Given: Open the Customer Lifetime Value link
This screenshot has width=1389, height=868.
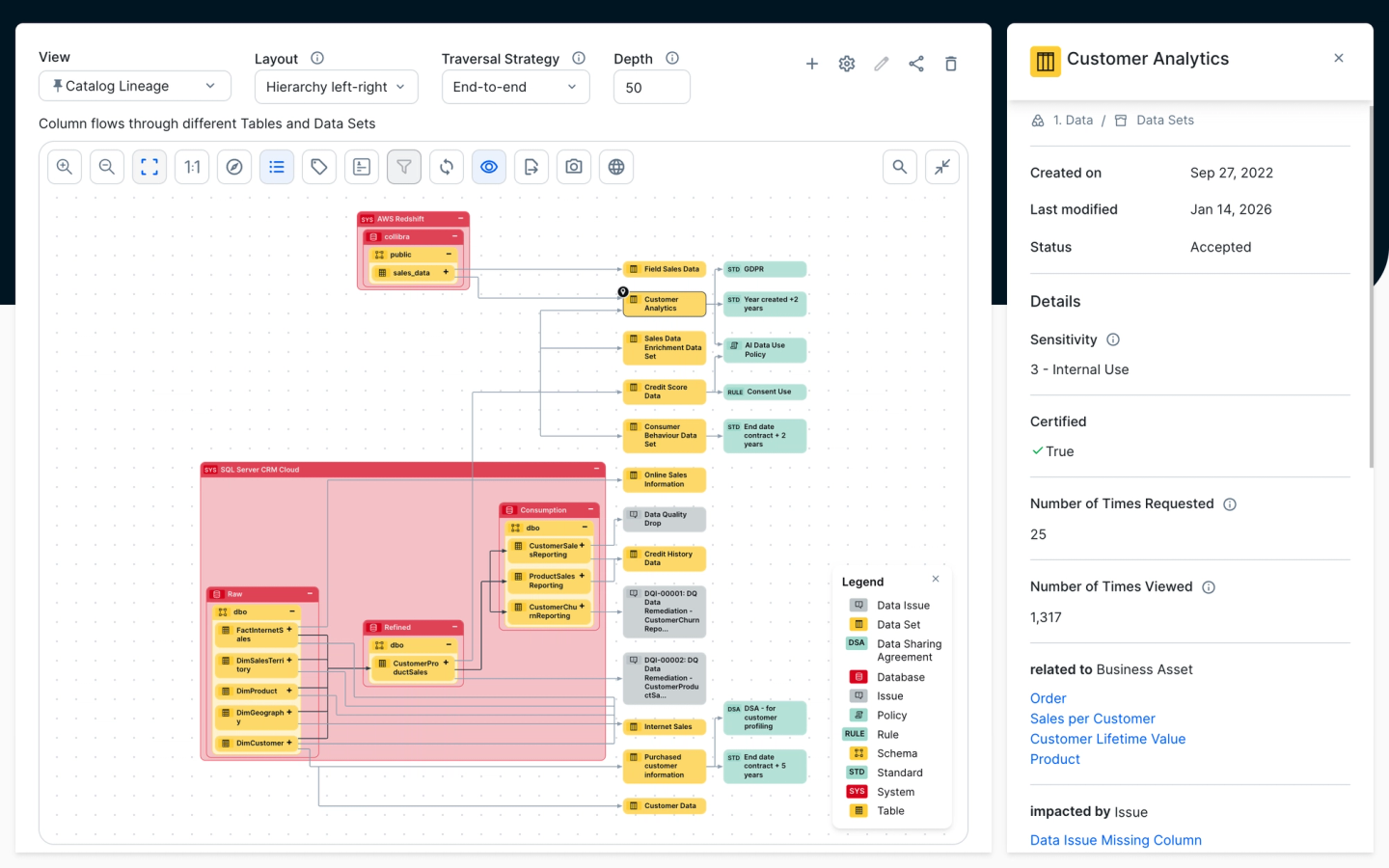Looking at the screenshot, I should 1107,739.
